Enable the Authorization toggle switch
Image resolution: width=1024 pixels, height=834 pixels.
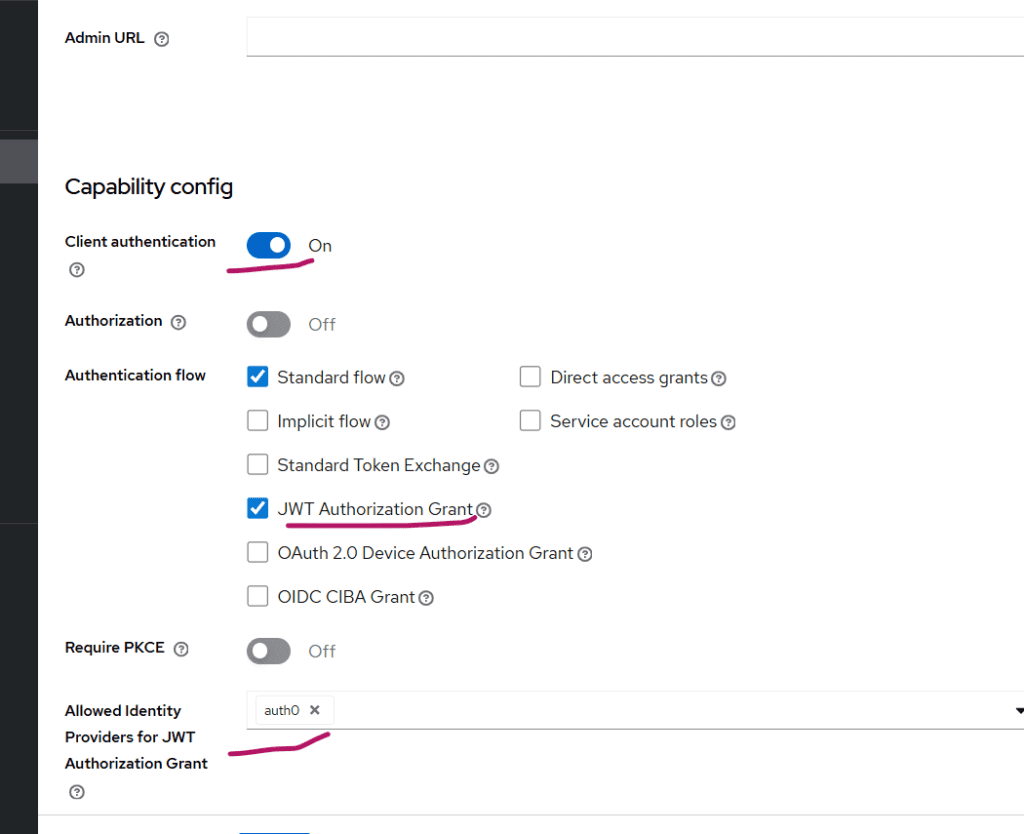pyautogui.click(x=268, y=324)
